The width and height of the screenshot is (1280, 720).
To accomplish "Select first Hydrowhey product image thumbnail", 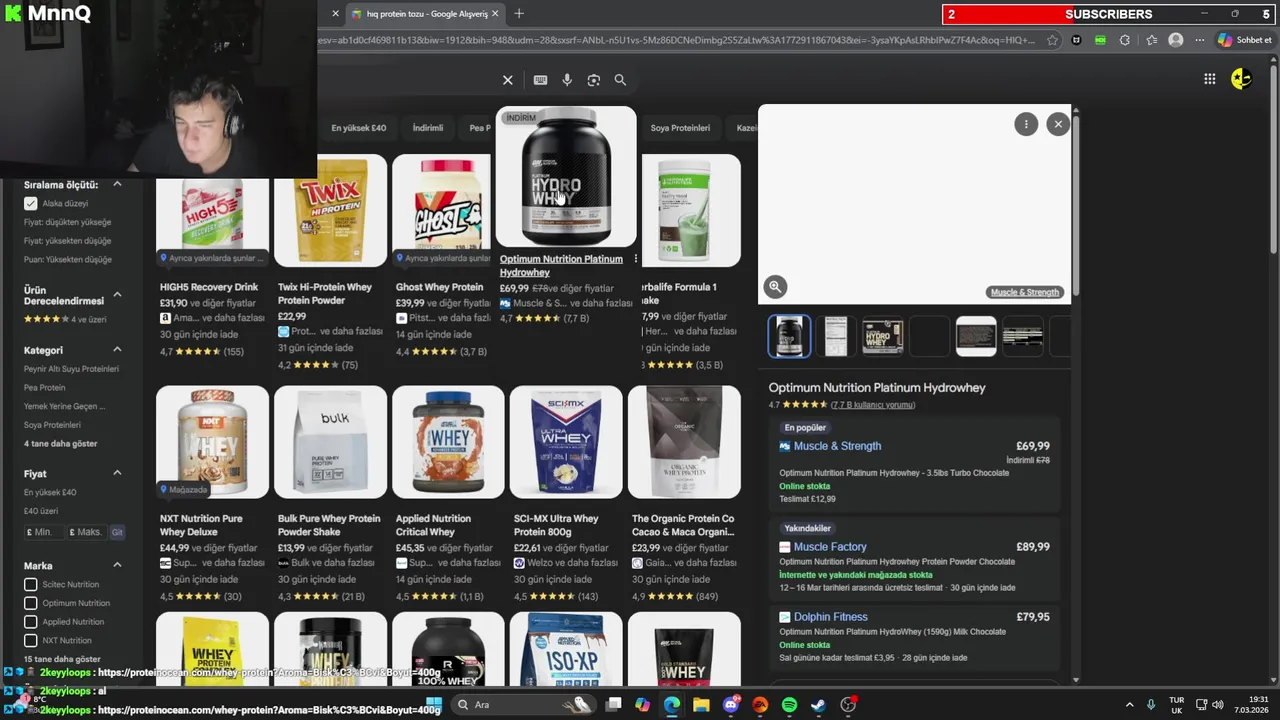I will [x=789, y=336].
